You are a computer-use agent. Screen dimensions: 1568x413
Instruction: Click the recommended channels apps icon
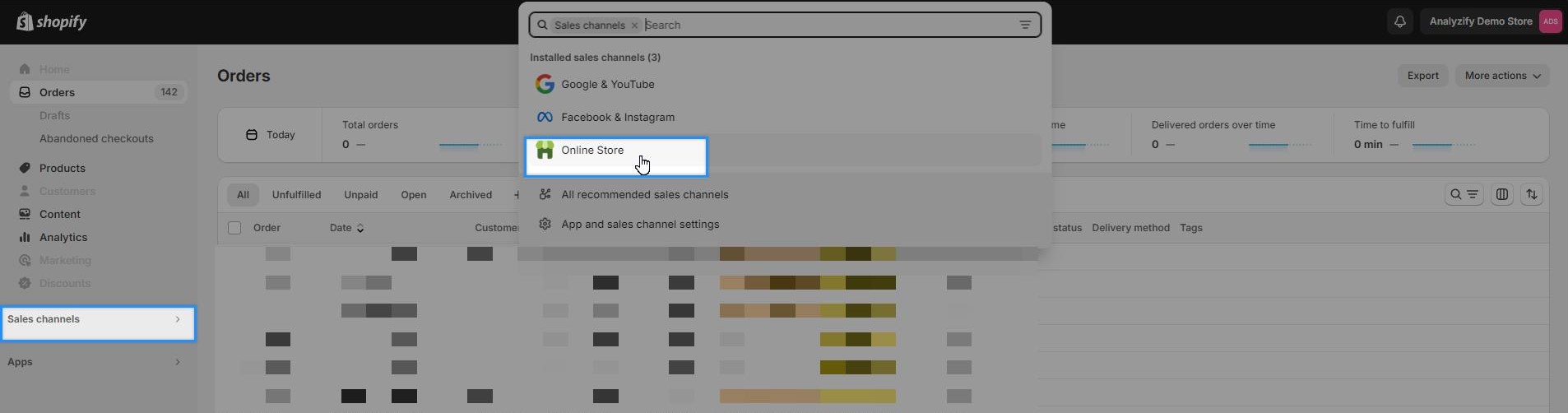point(545,194)
